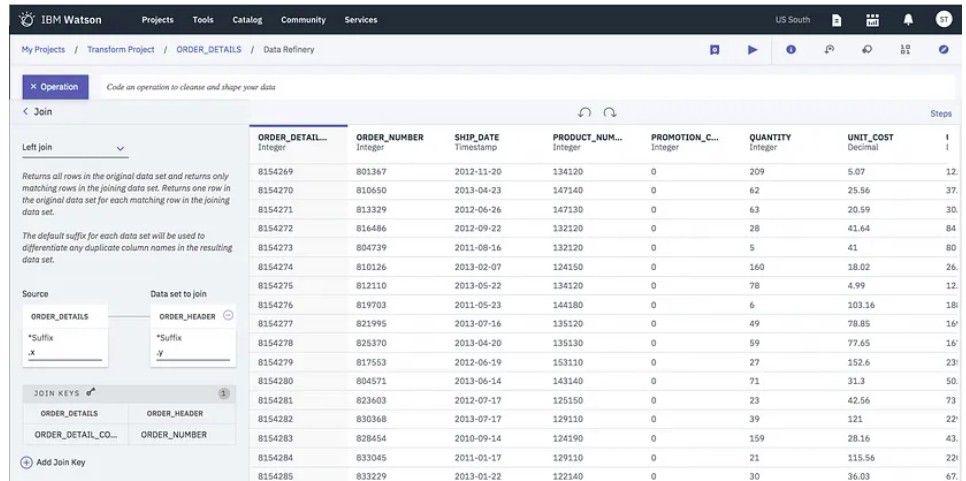Redo the last step
Viewport: 966px width, 481px height.
tap(610, 113)
